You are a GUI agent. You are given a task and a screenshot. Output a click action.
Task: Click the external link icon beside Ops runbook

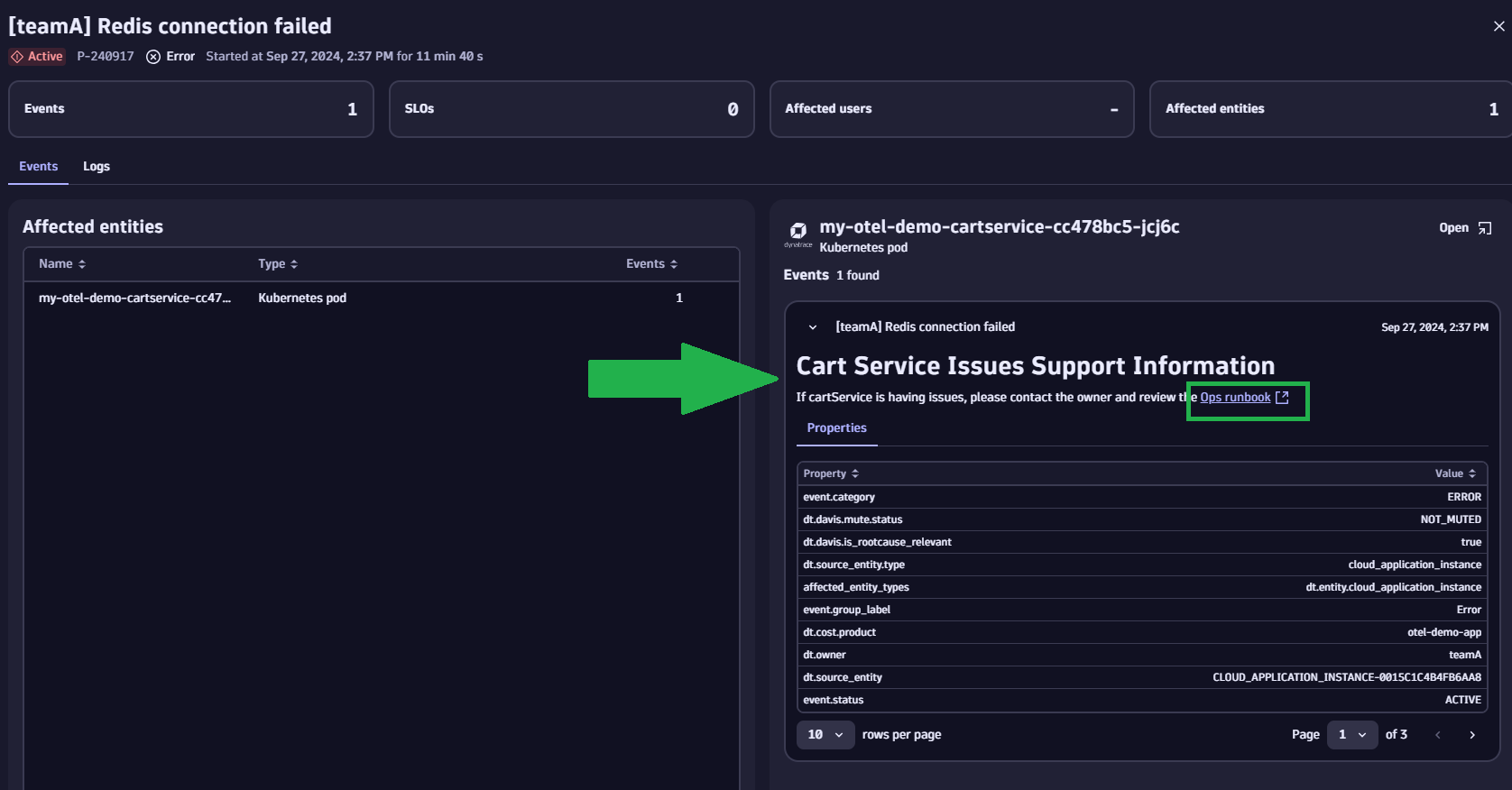tap(1282, 398)
